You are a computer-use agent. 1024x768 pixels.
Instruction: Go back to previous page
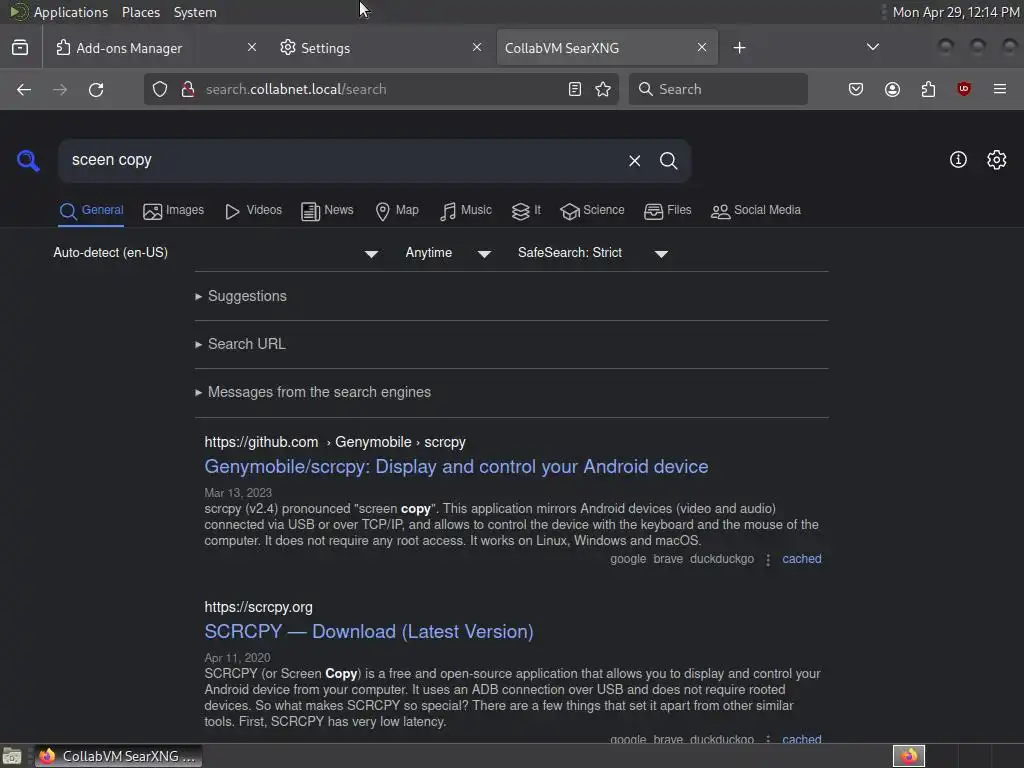point(24,89)
